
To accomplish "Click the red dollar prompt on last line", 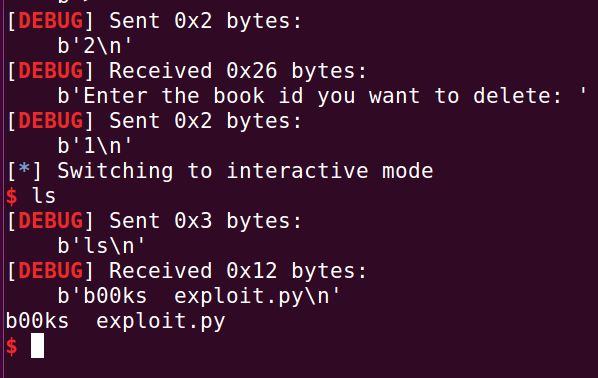I will point(11,346).
